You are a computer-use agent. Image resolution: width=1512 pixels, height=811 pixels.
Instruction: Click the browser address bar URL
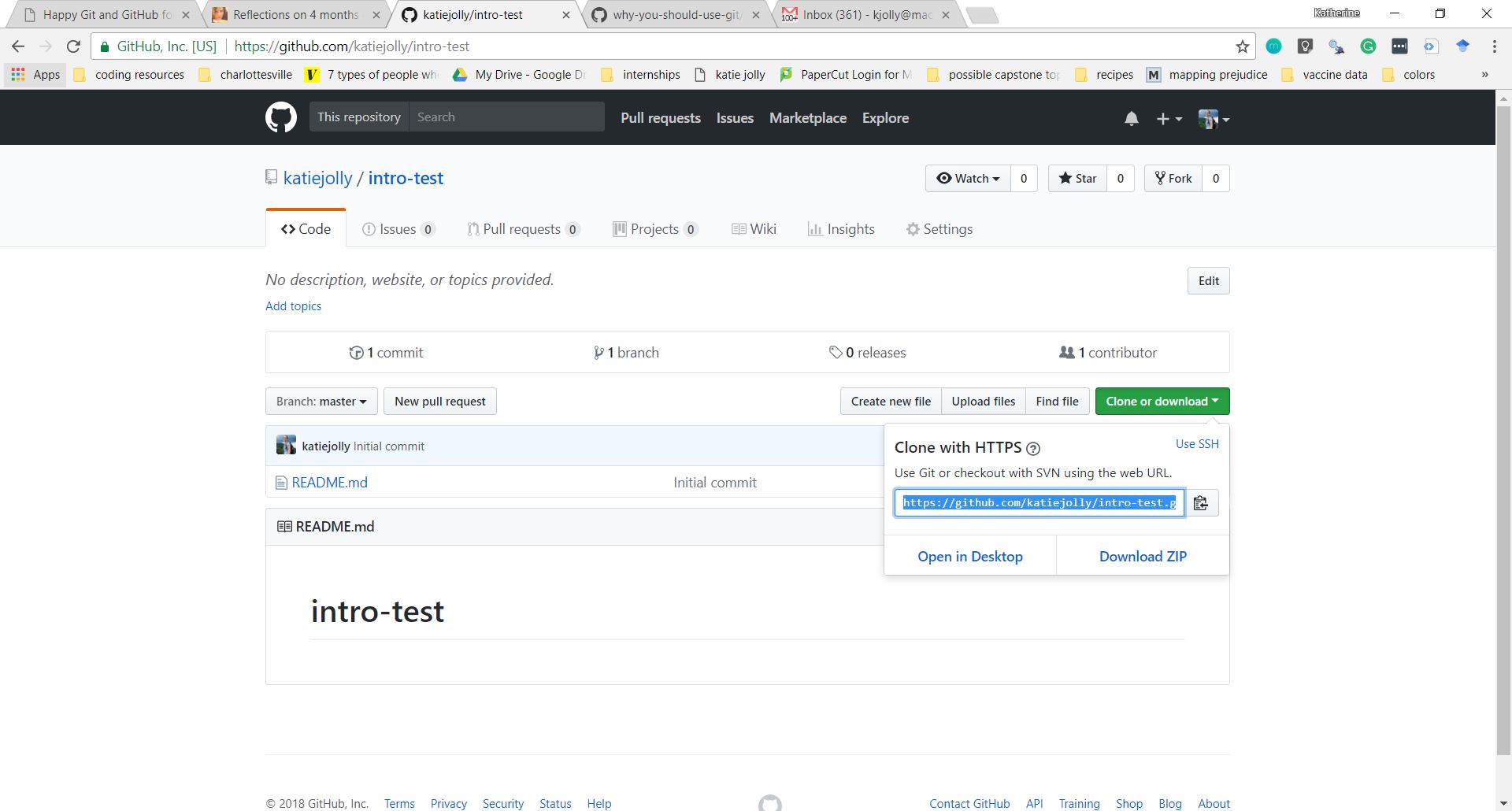point(352,46)
